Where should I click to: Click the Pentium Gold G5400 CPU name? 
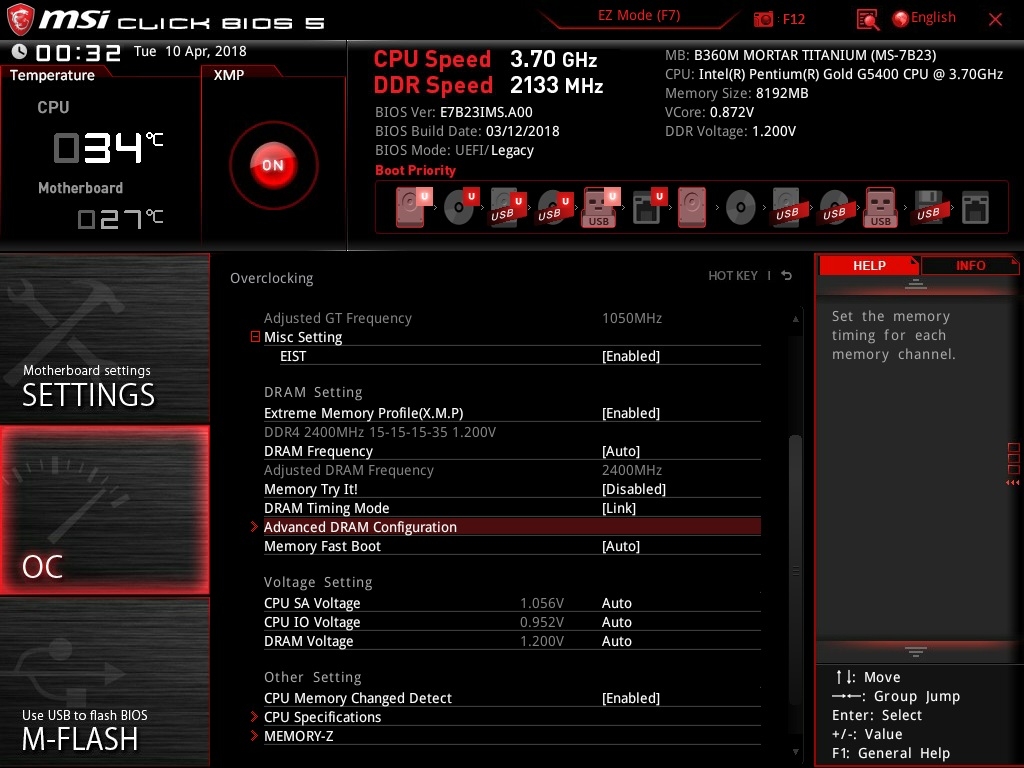(x=851, y=74)
